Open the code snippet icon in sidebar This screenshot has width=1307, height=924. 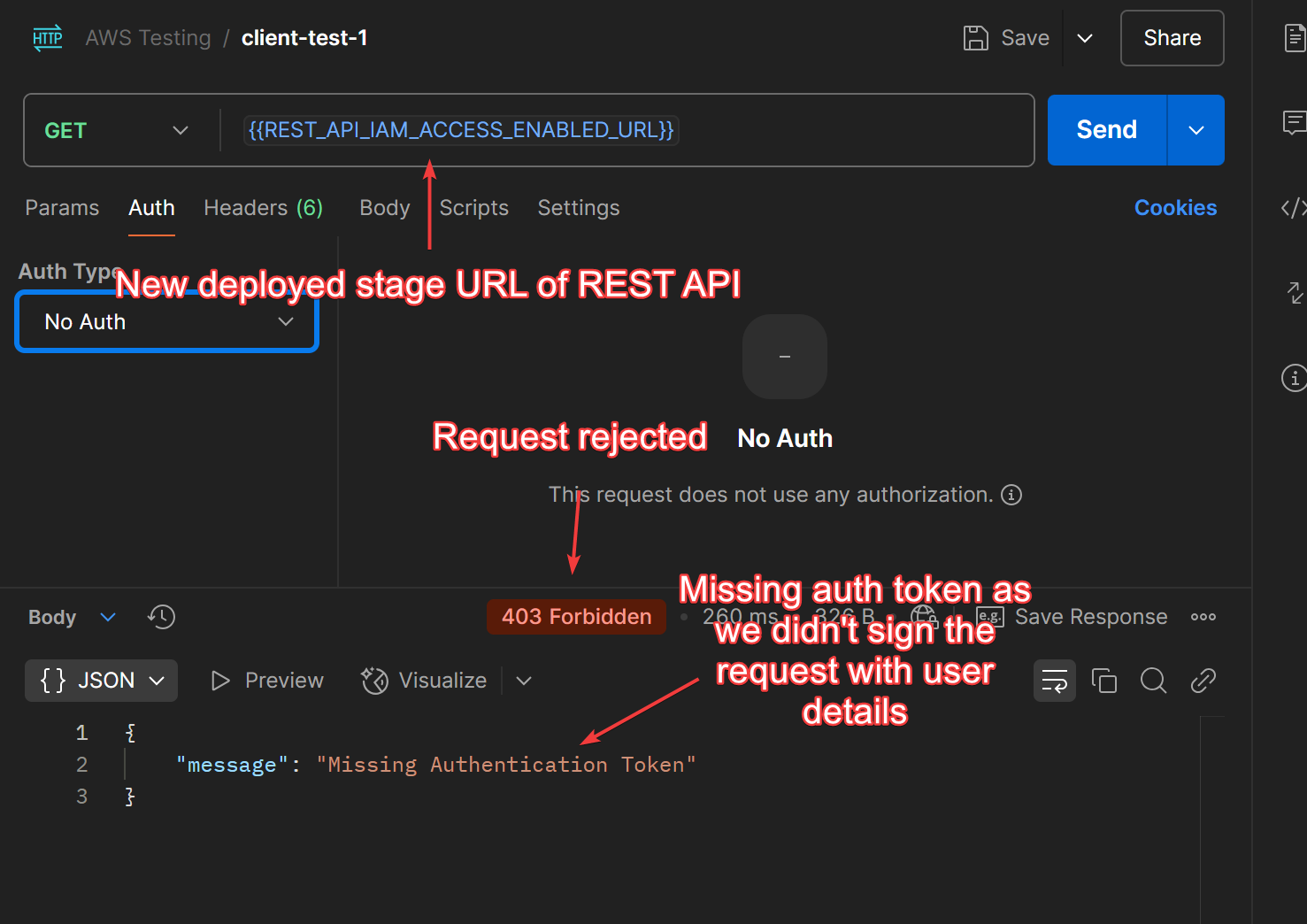pyautogui.click(x=1295, y=208)
